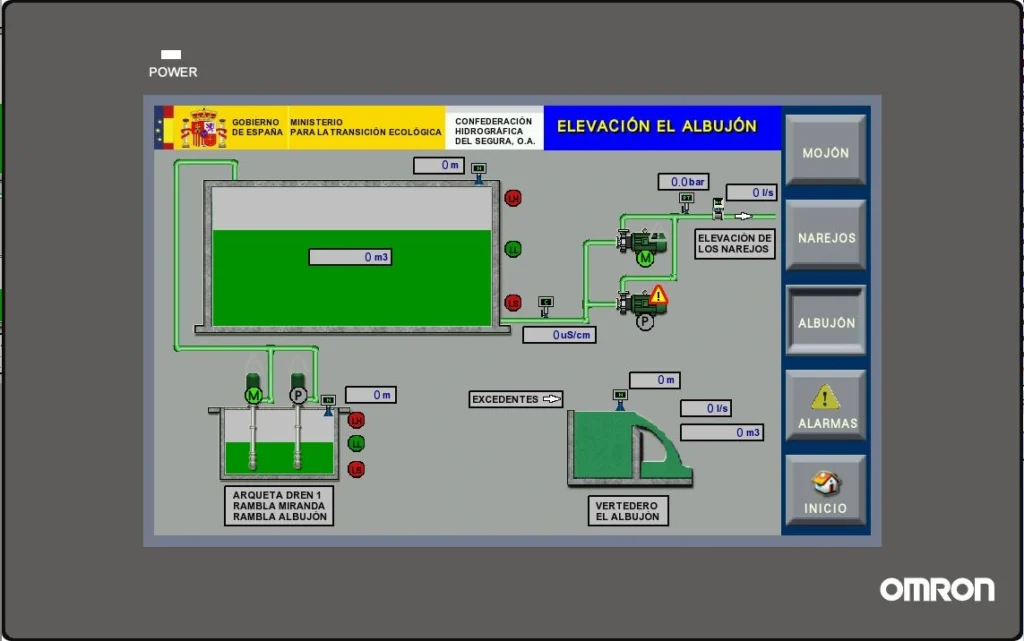Click the level sensor above Vertedero weir

(620, 396)
